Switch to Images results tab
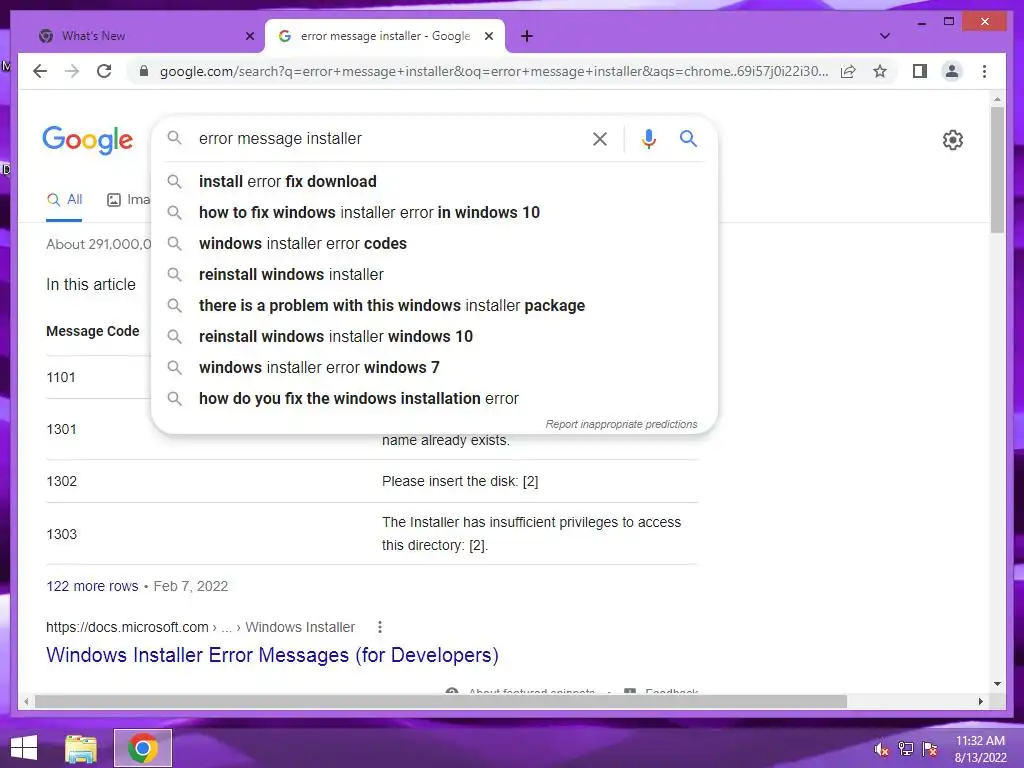1024x768 pixels. (129, 200)
